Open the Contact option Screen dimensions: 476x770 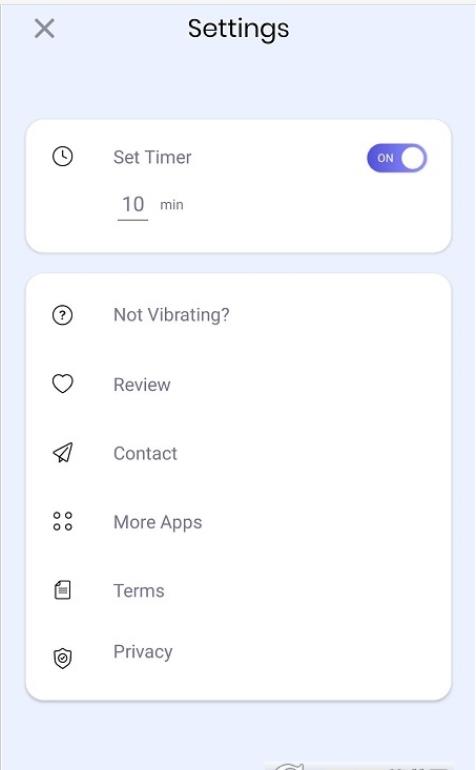pyautogui.click(x=238, y=453)
